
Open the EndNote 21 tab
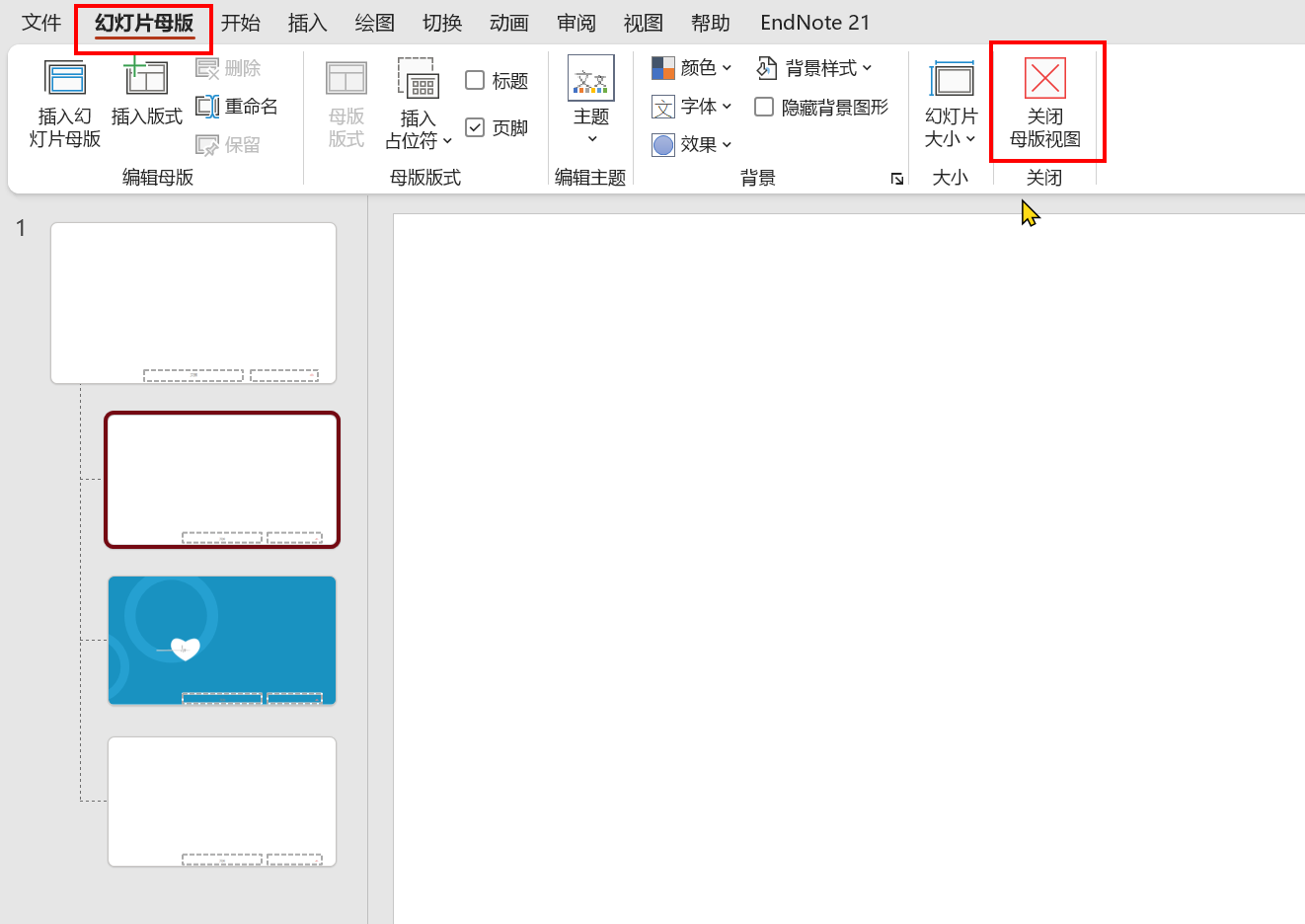click(x=814, y=23)
